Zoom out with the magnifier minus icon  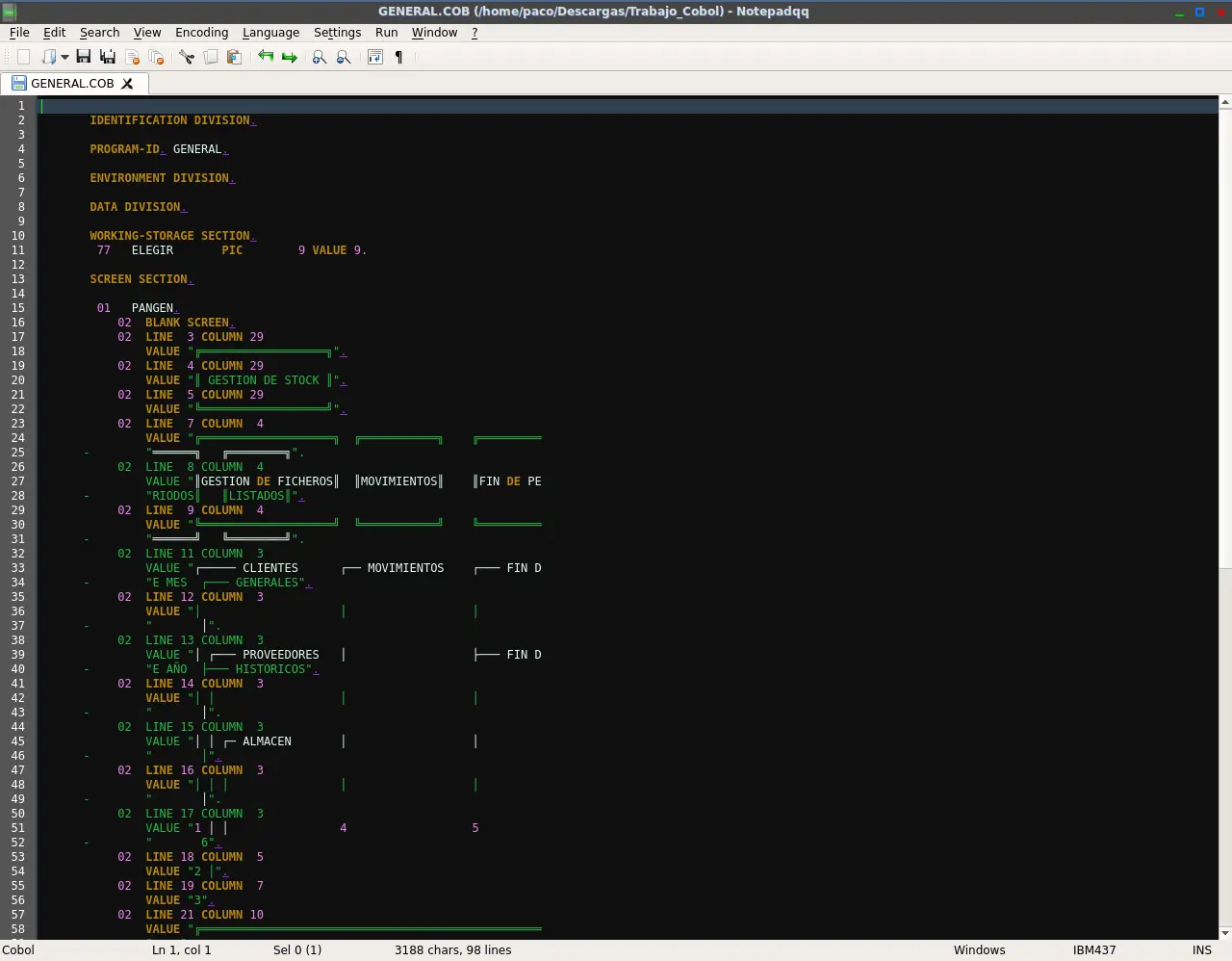[344, 57]
